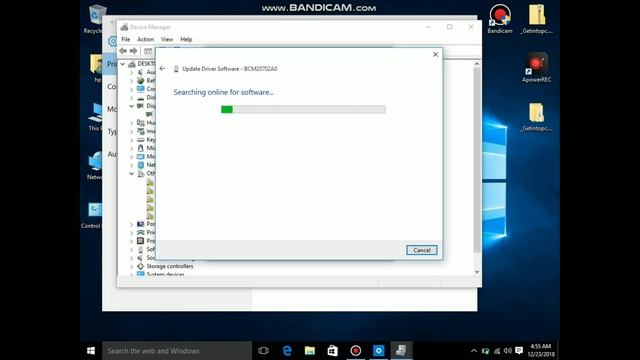Switch to Bandicam recorder in taskbar
This screenshot has height=360, width=640.
coord(356,351)
